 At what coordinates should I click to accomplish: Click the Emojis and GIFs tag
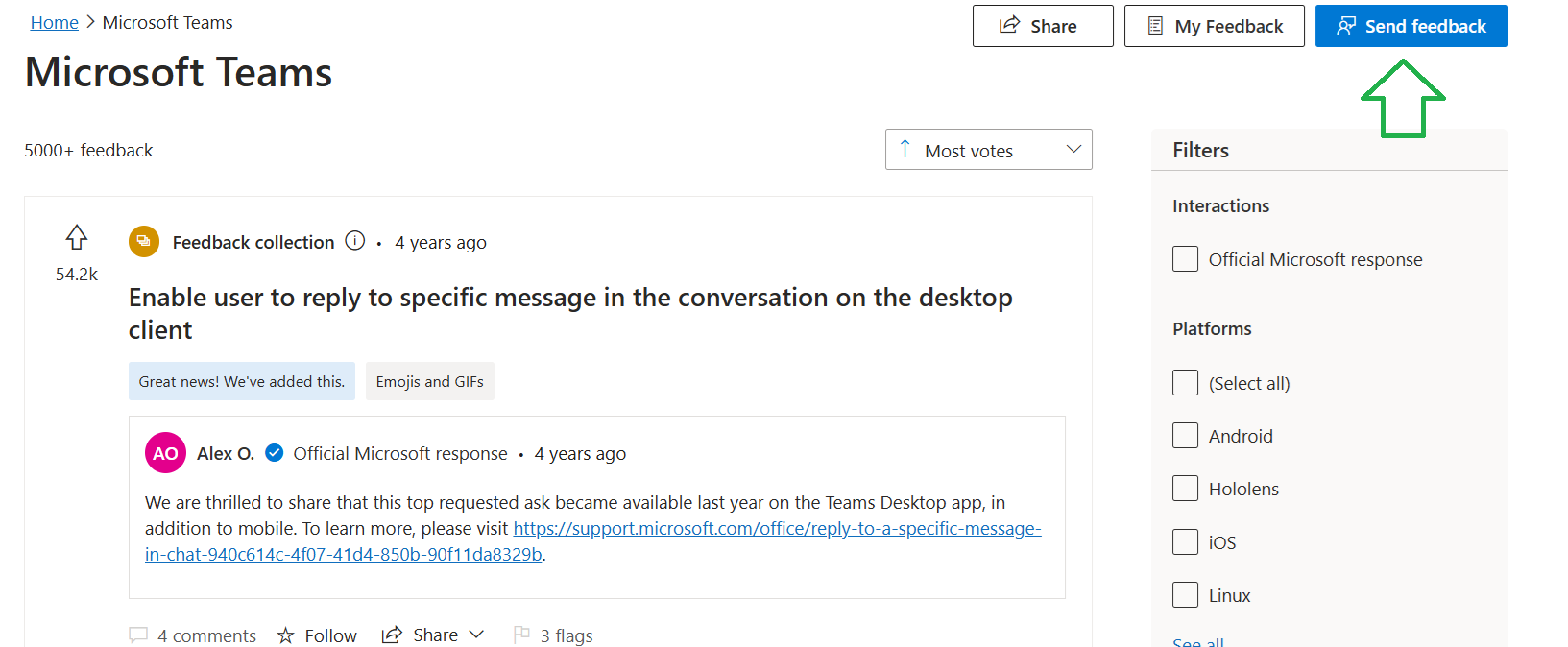pos(430,381)
